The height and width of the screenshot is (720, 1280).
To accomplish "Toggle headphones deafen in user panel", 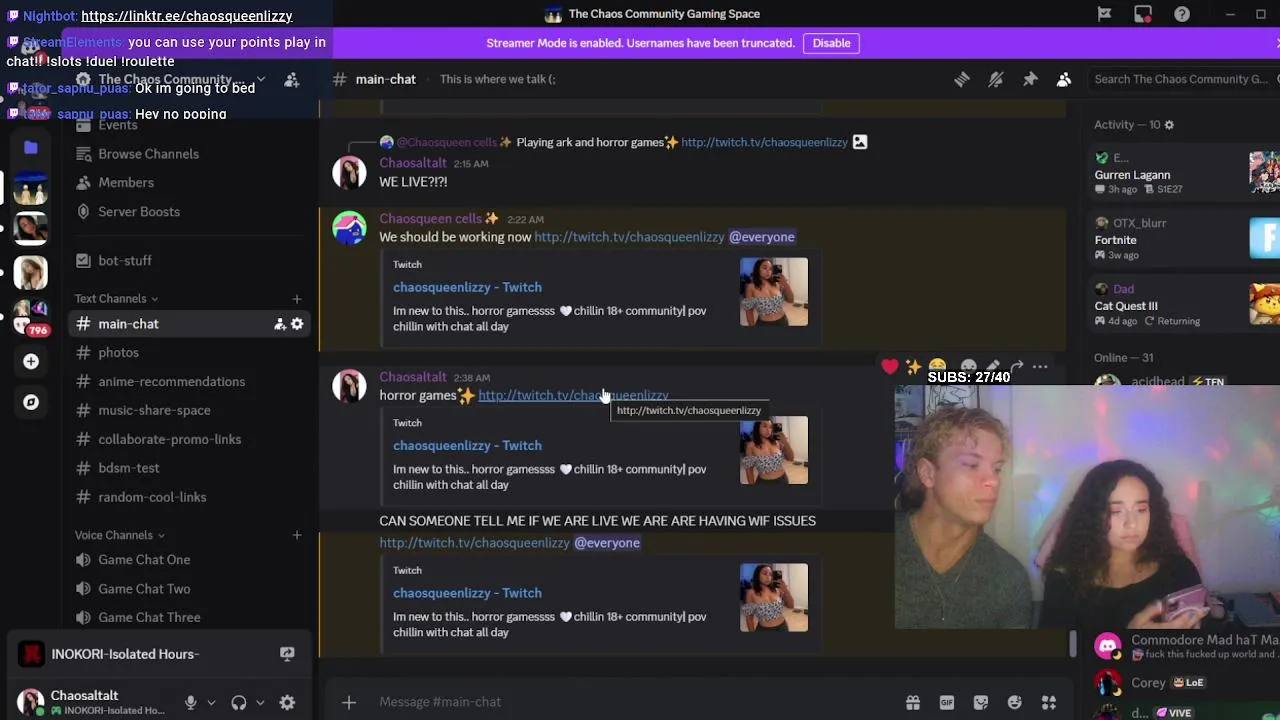I will [239, 703].
